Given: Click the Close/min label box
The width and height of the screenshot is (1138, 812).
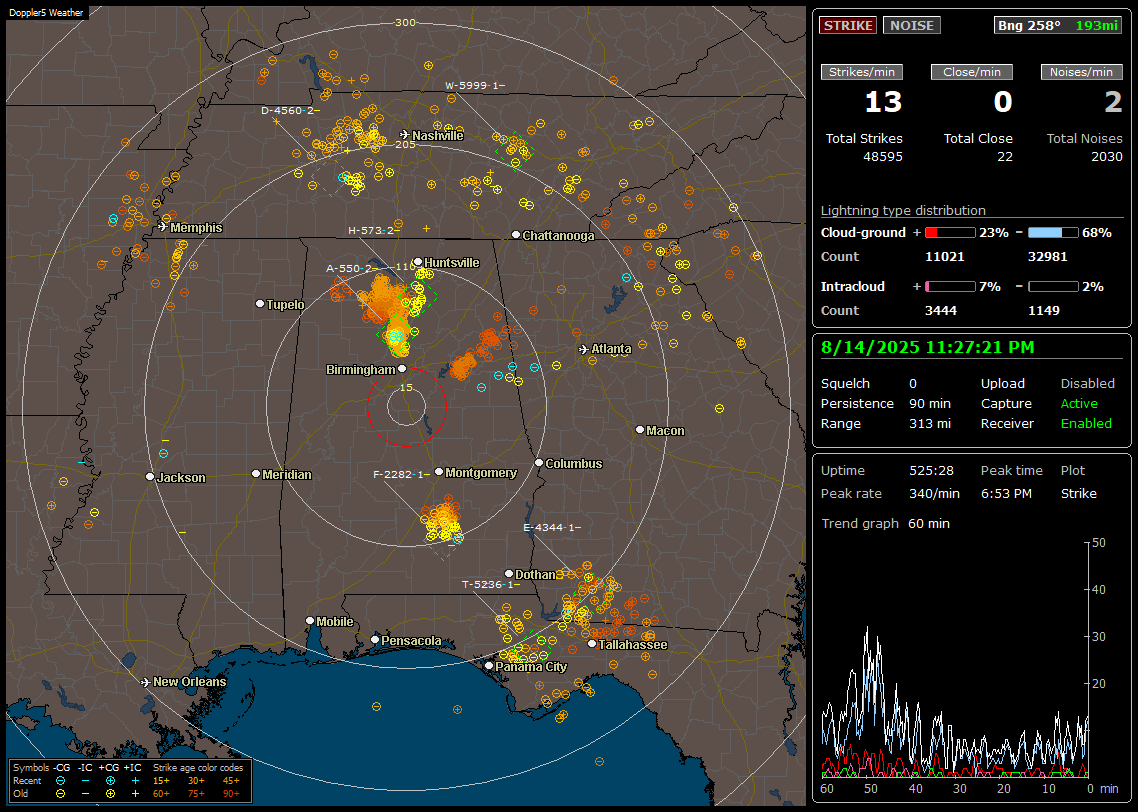Looking at the screenshot, I should (972, 72).
